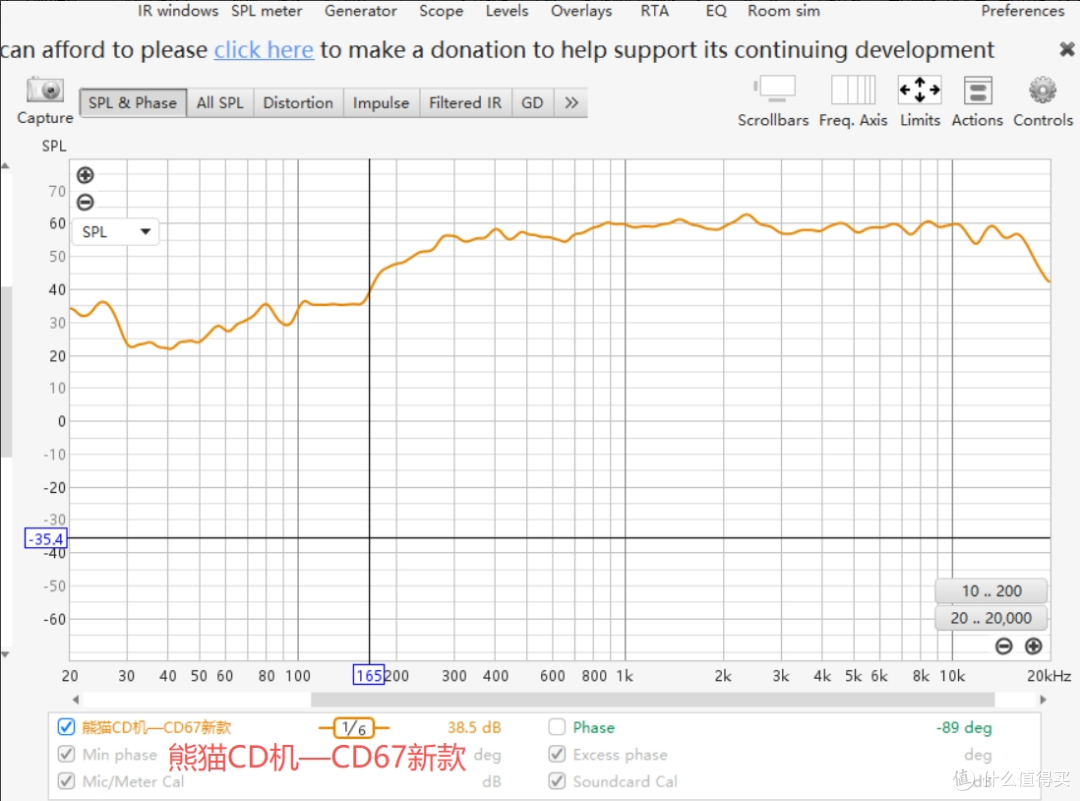
Task: Click the 165 frequency cursor readout box
Action: tap(368, 675)
